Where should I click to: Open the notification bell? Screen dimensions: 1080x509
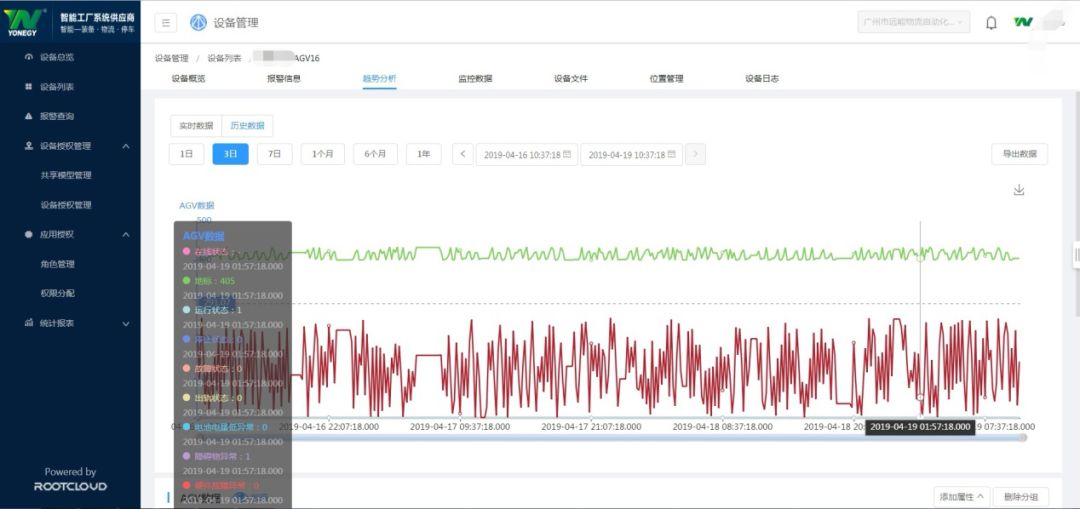(x=991, y=22)
